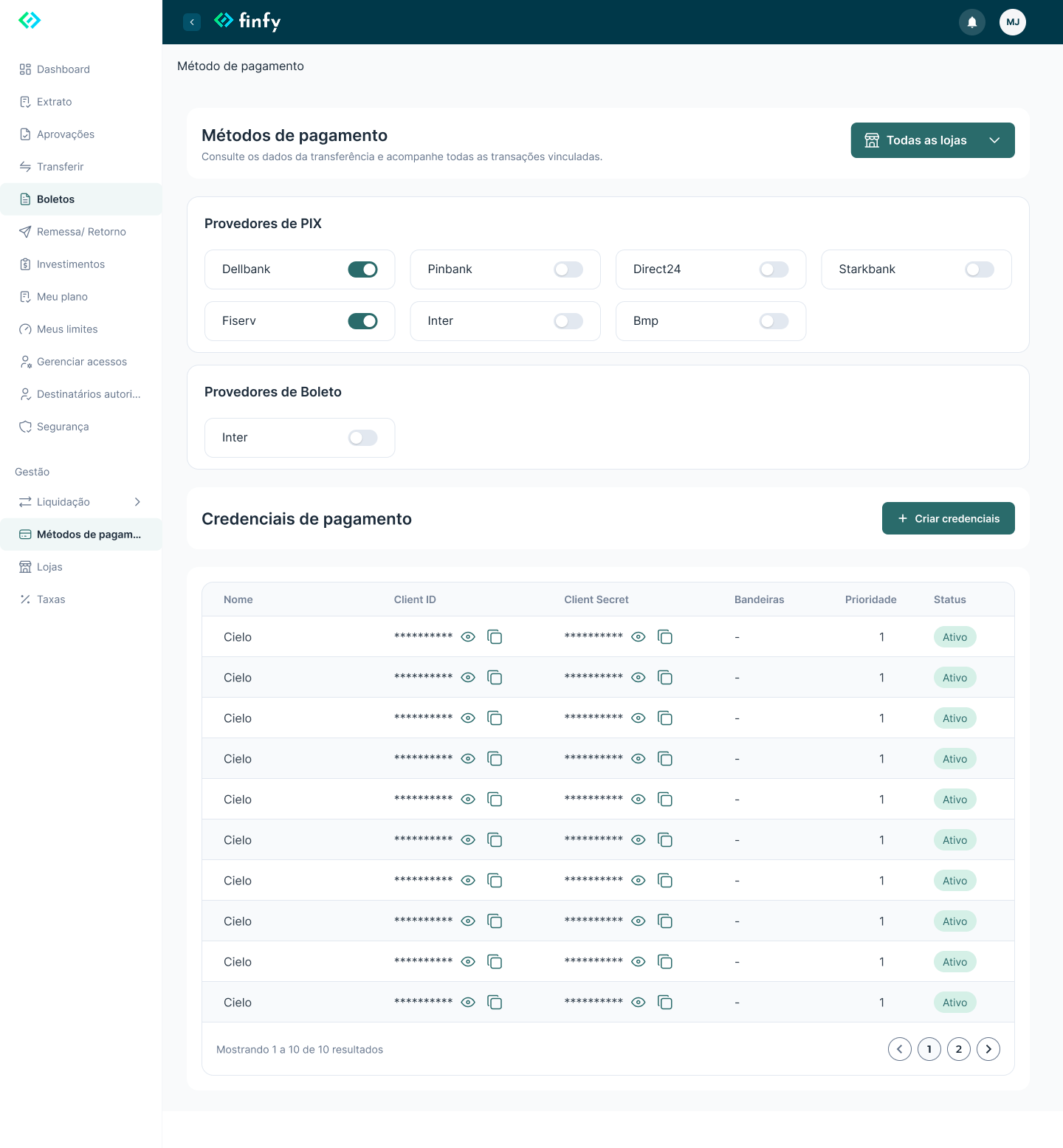Reveal Client ID in the fourth Cielo row
Image resolution: width=1063 pixels, height=1148 pixels.
[x=468, y=759]
